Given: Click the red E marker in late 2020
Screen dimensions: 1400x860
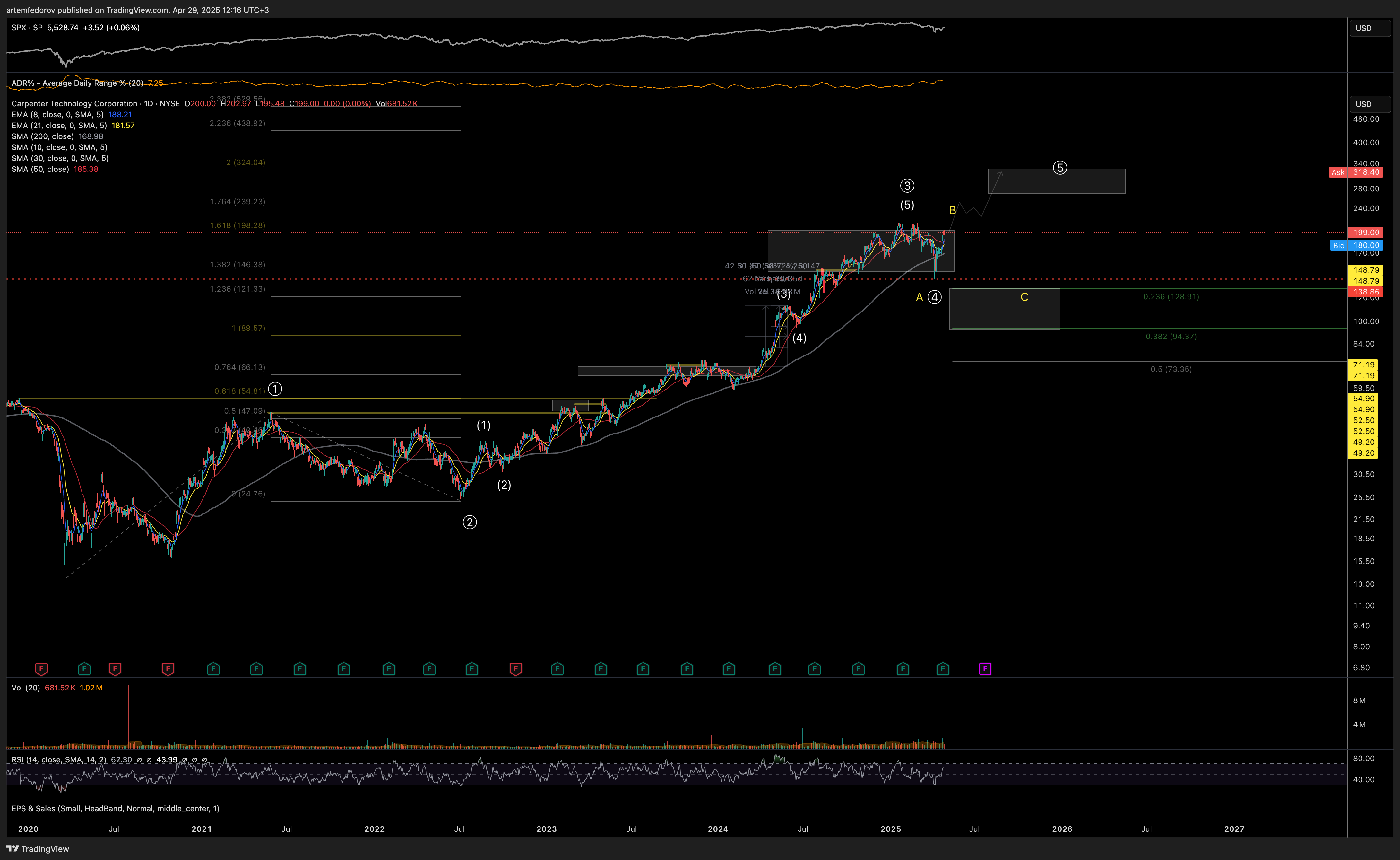Looking at the screenshot, I should (x=168, y=669).
